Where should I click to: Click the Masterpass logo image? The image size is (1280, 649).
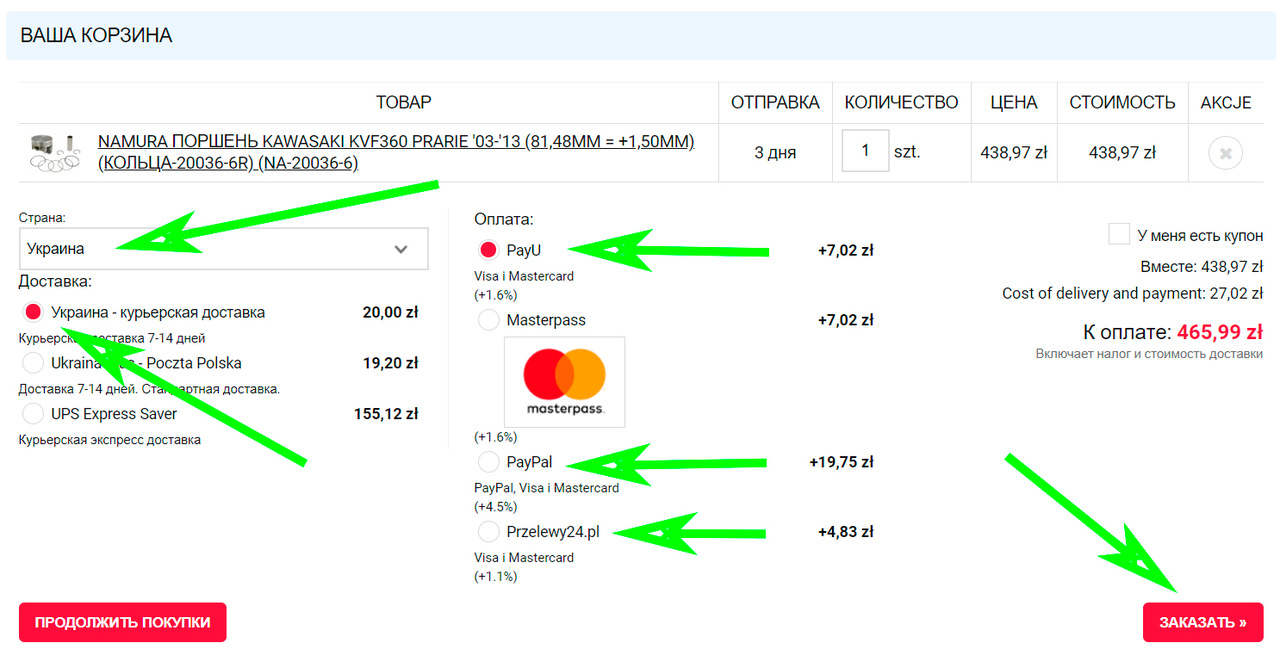point(564,382)
